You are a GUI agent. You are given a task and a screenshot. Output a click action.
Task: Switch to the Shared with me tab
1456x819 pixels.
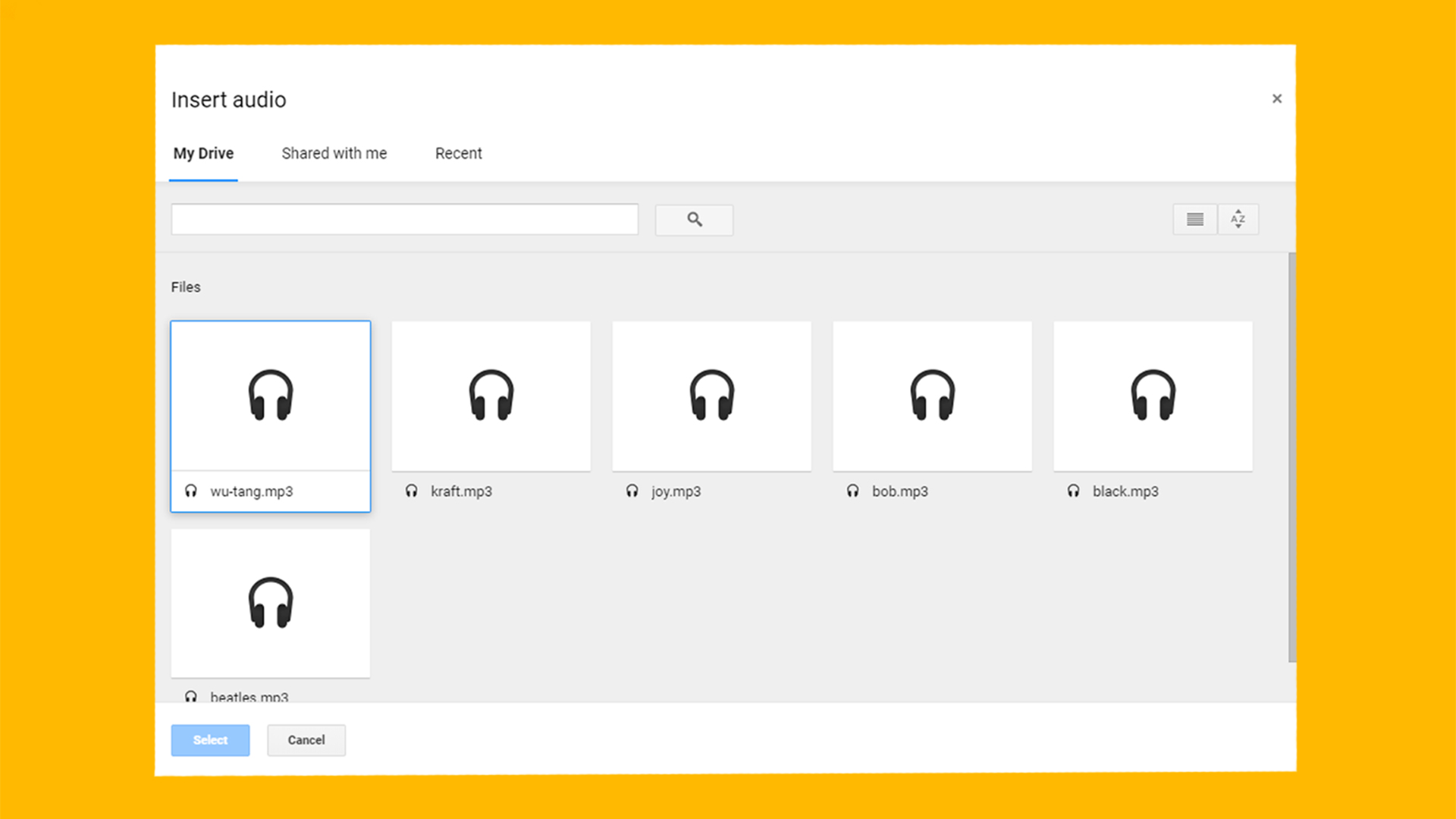[334, 153]
